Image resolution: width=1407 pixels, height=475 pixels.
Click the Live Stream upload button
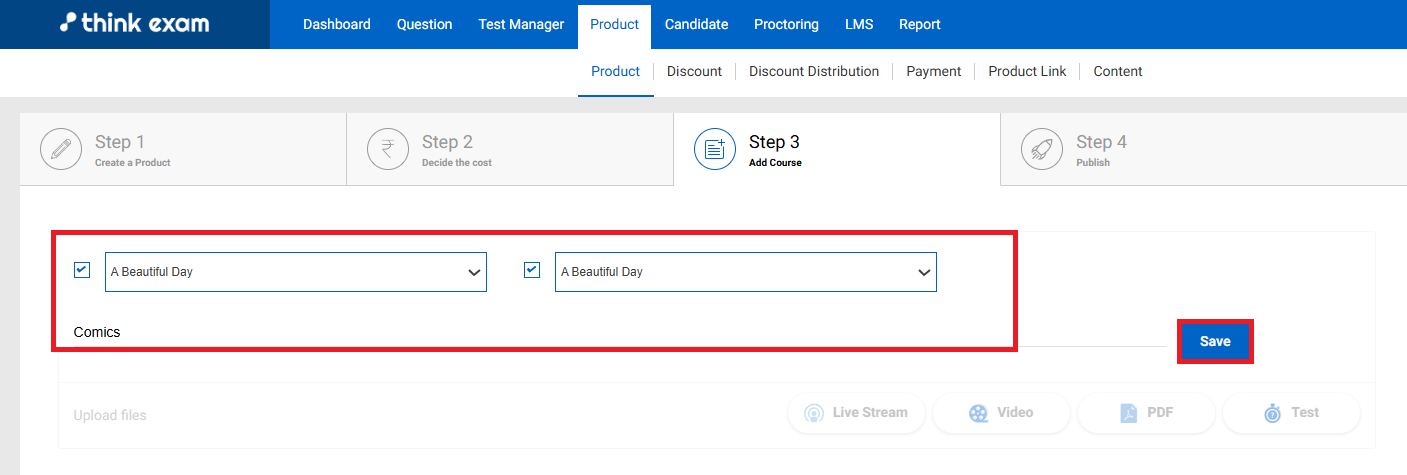857,413
